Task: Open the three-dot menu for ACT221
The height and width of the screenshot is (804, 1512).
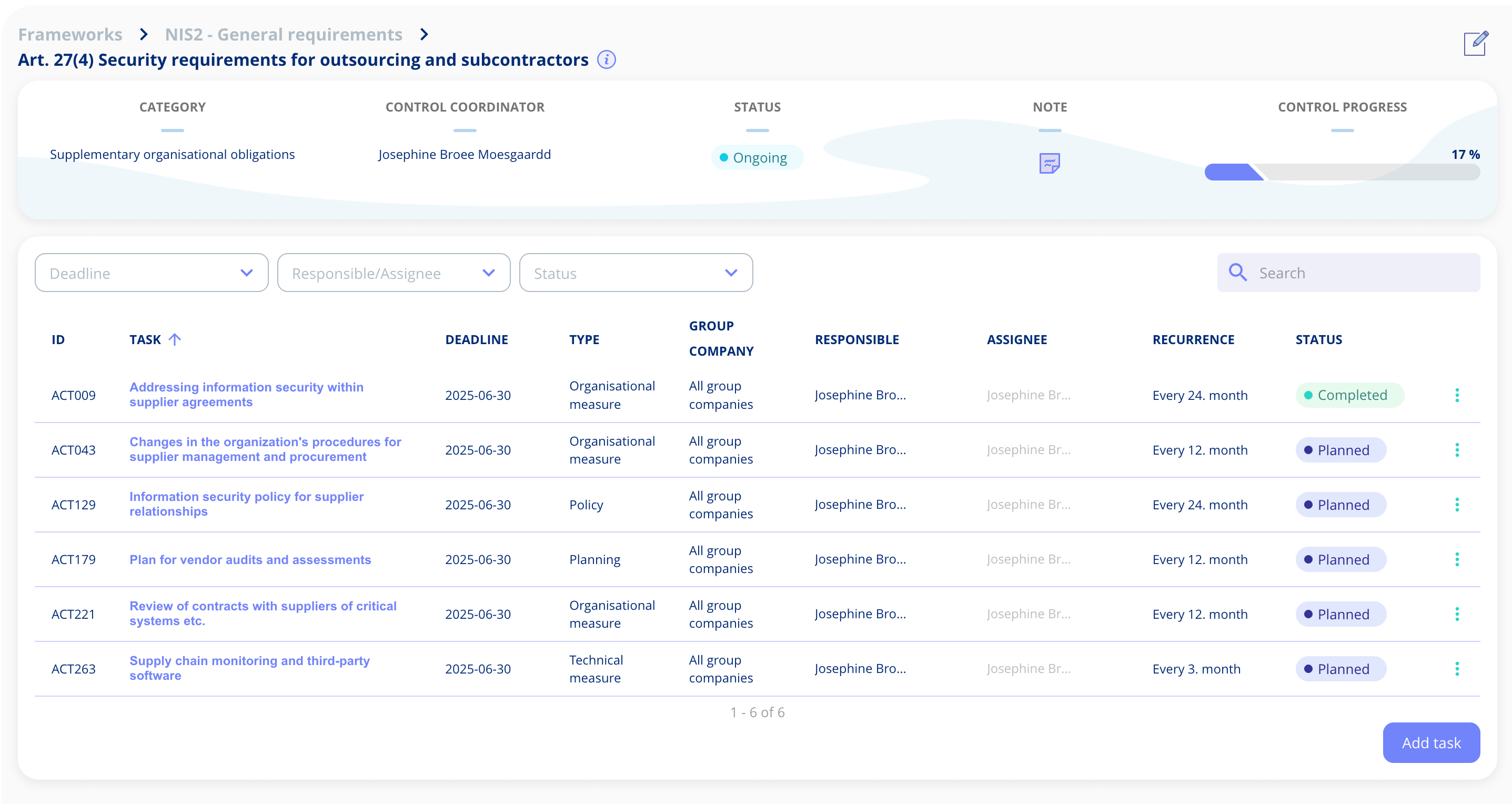Action: point(1457,614)
